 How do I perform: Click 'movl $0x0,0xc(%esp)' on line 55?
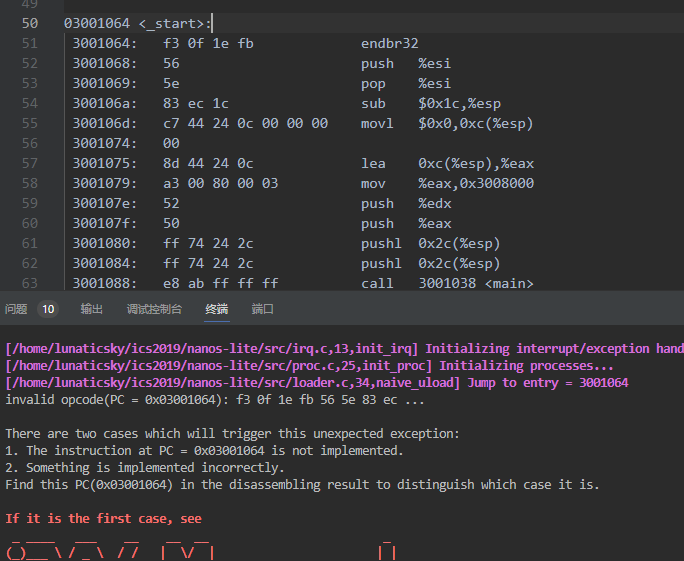tap(447, 123)
